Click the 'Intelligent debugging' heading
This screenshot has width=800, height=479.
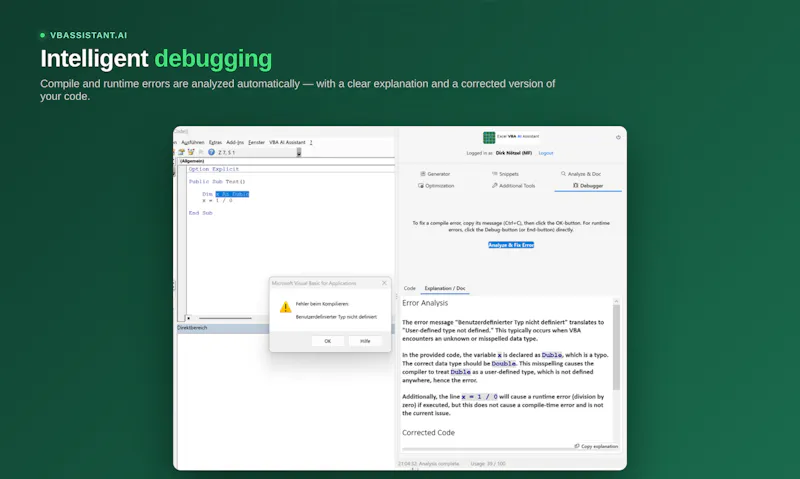coord(156,59)
